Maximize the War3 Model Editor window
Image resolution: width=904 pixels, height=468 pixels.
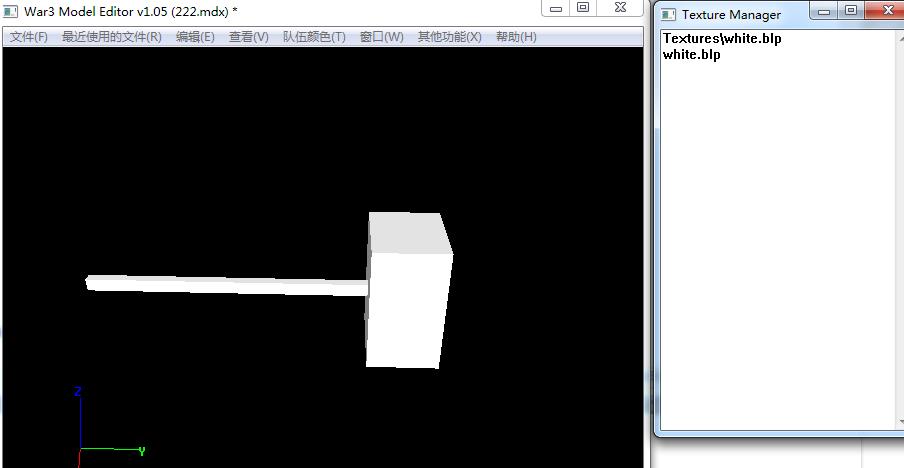point(583,7)
